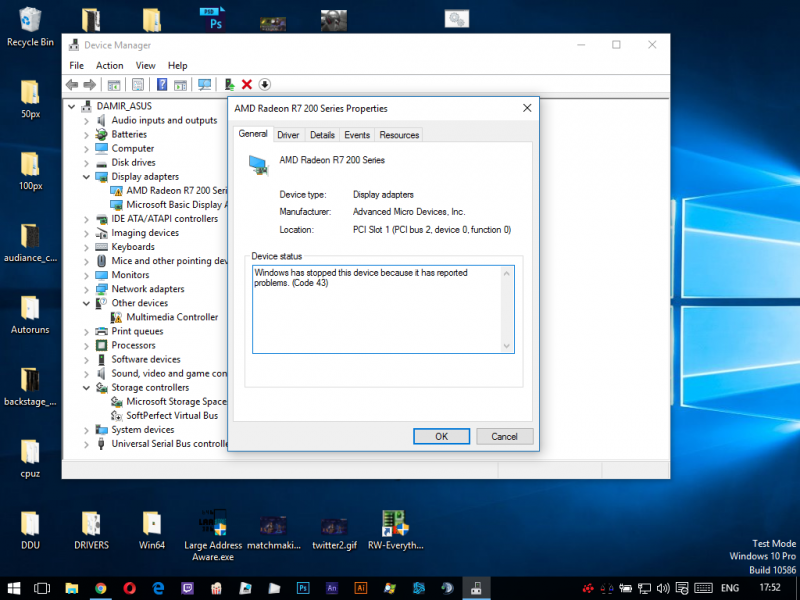This screenshot has height=600, width=800.
Task: Expand Audio inputs and outputs
Action: click(x=86, y=121)
